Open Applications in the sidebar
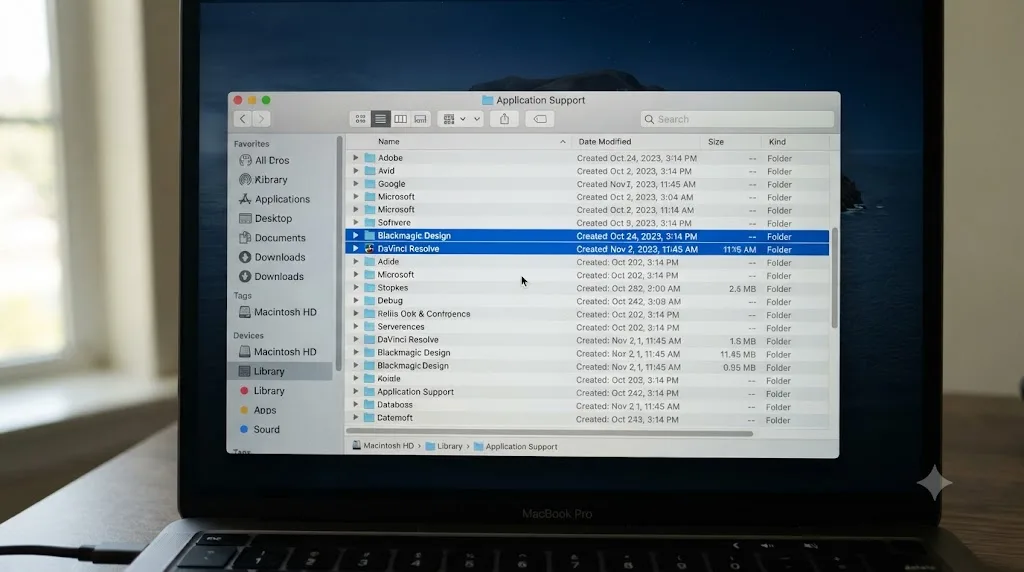 274,199
